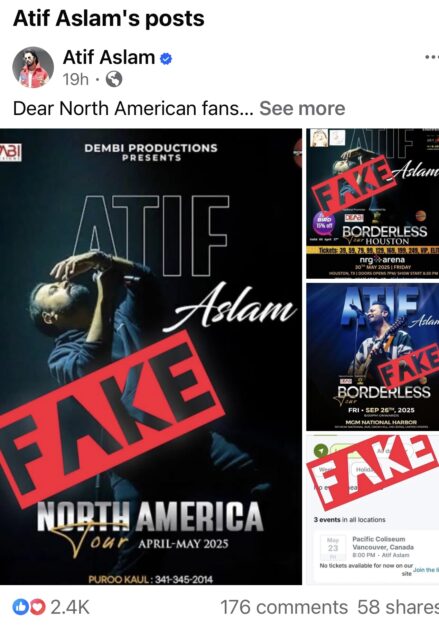Click the Atif Aslam's posts heading
This screenshot has width=439, height=630.
coord(108,18)
